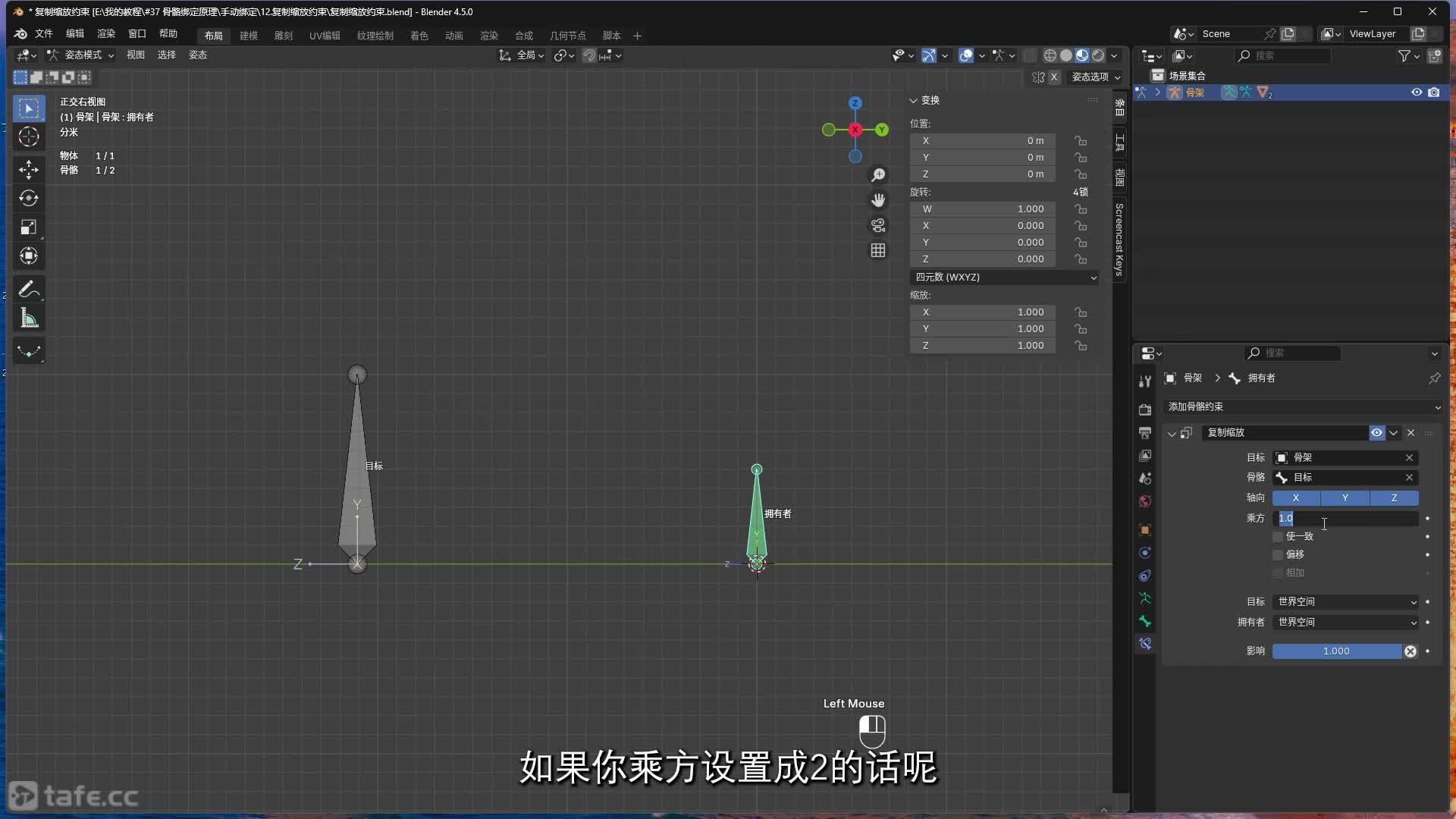Viewport: 1456px width, 819px height.
Task: Open the 姿态选项 dropdown
Action: click(x=1095, y=77)
